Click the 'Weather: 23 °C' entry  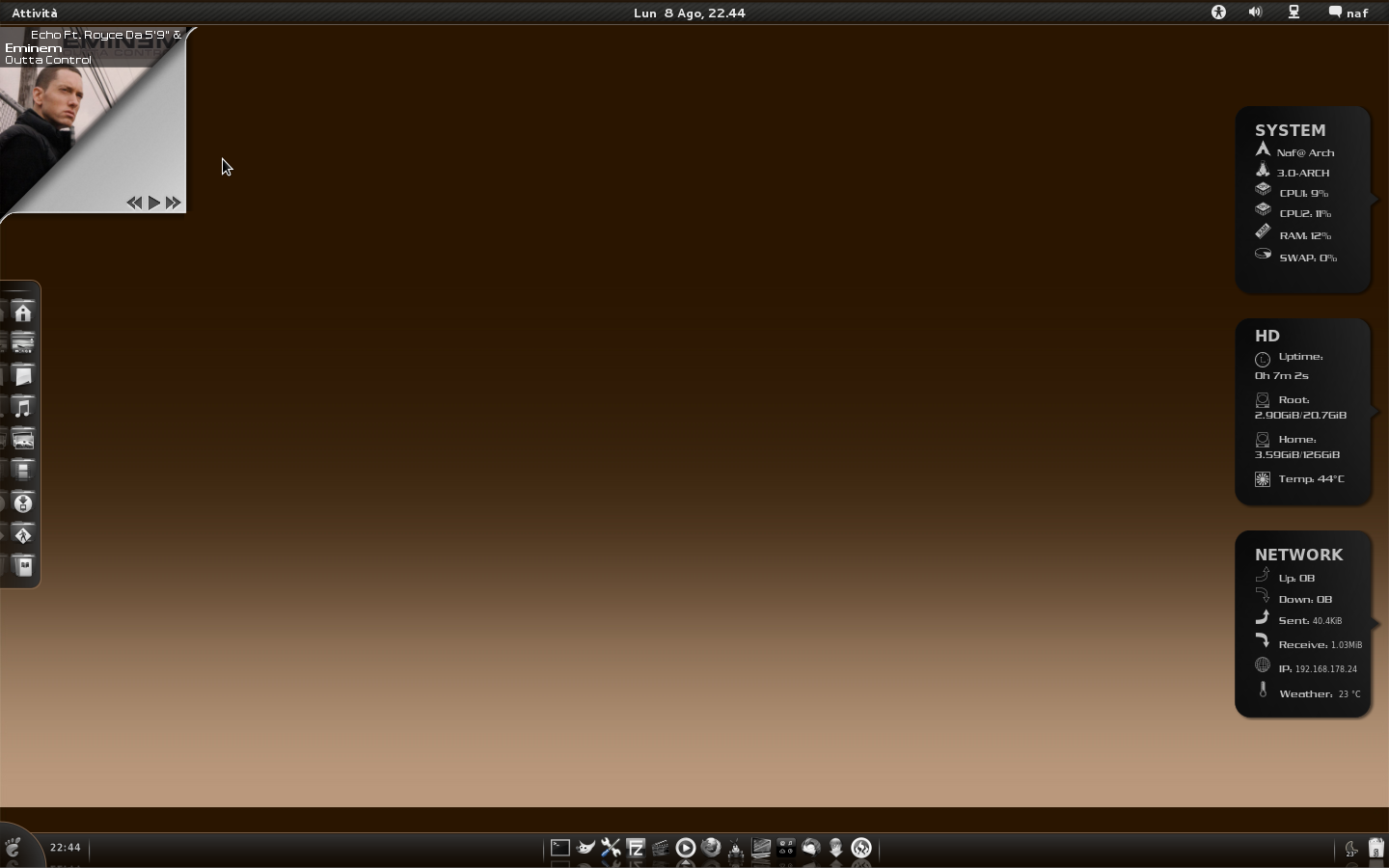click(1320, 693)
